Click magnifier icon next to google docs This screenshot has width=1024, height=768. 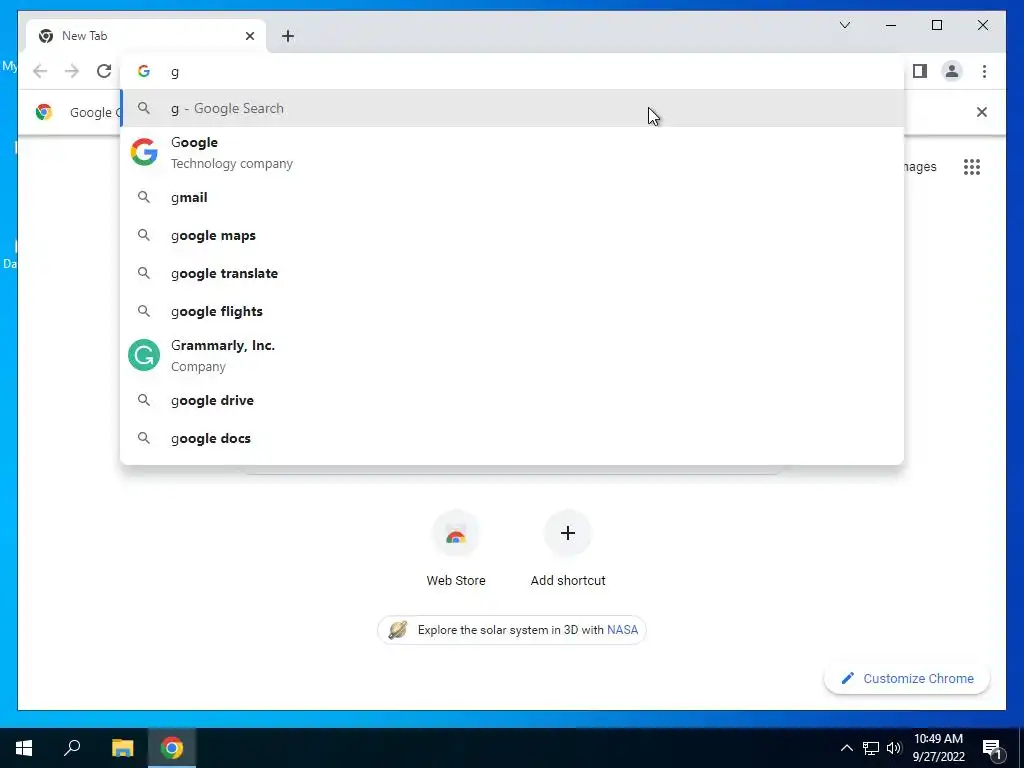pos(144,438)
